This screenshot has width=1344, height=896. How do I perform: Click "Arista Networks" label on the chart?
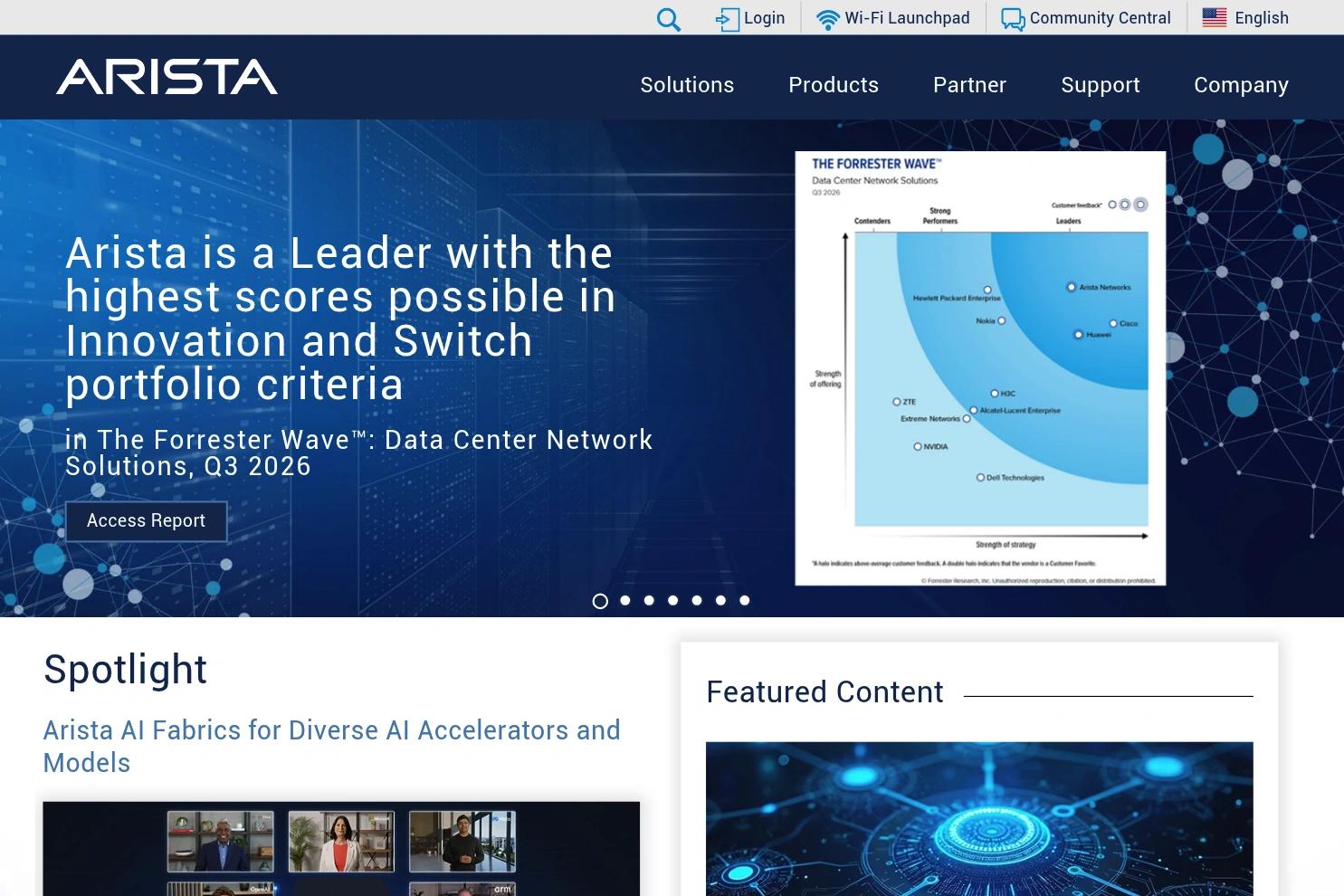pos(1105,287)
